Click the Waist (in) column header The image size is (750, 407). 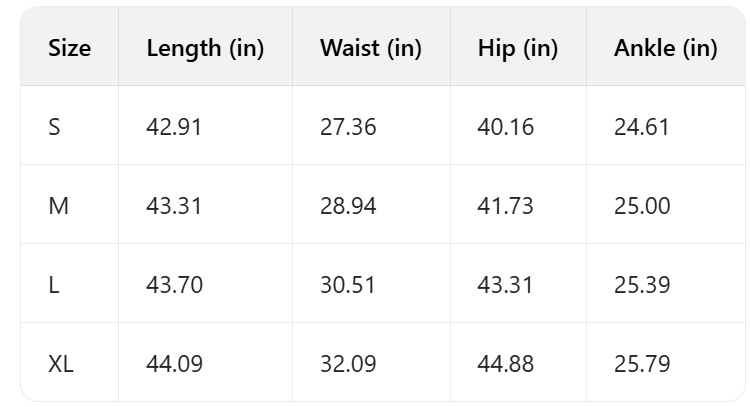tap(370, 48)
